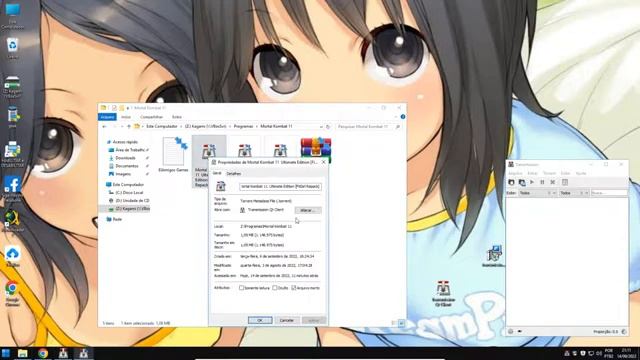The width and height of the screenshot is (640, 360).
Task: Click Arquivo tab in Explorer ribbon
Action: (107, 117)
